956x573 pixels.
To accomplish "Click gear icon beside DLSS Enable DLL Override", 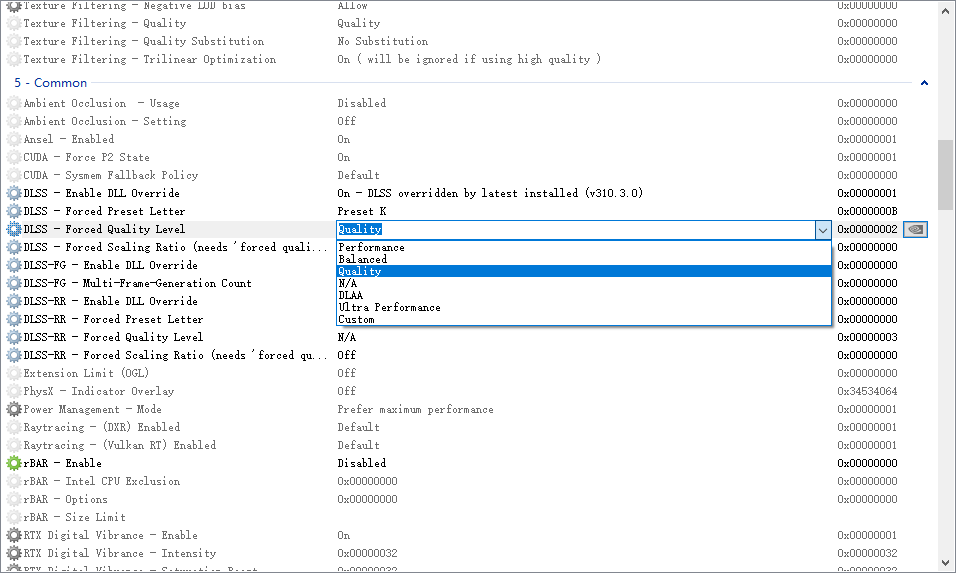I will coord(14,193).
